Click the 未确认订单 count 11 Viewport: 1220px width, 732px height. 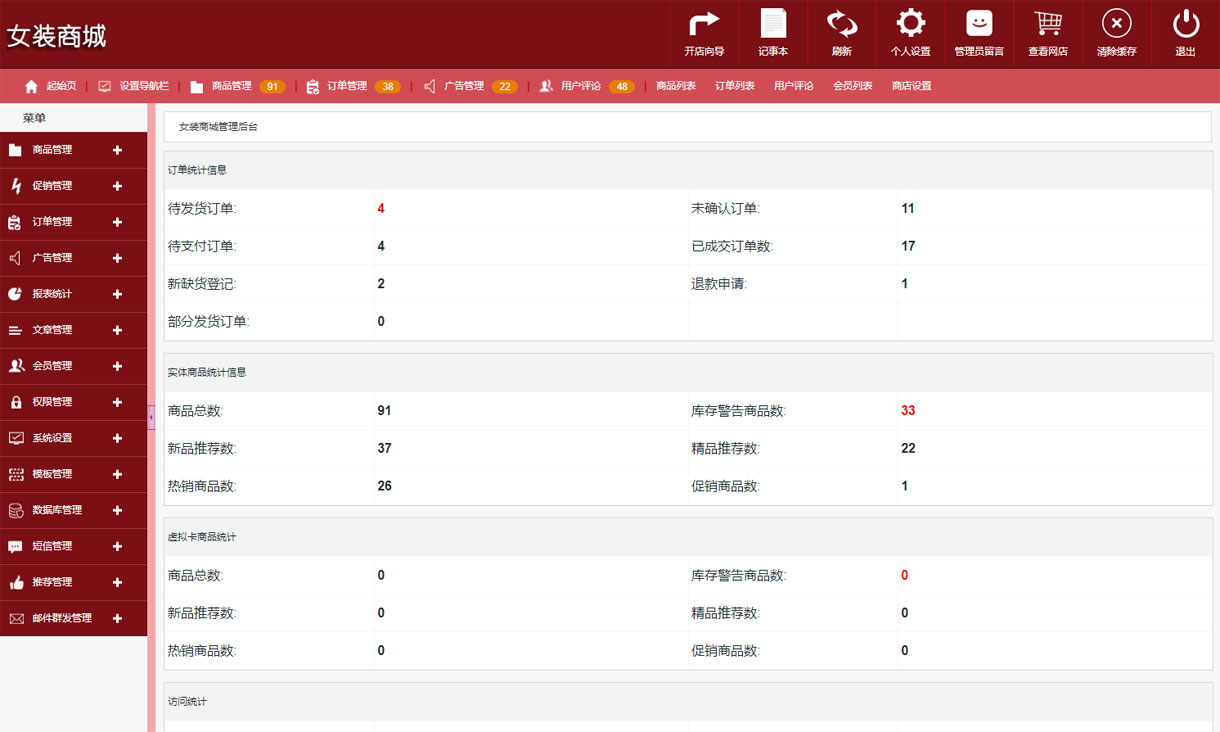coord(908,209)
